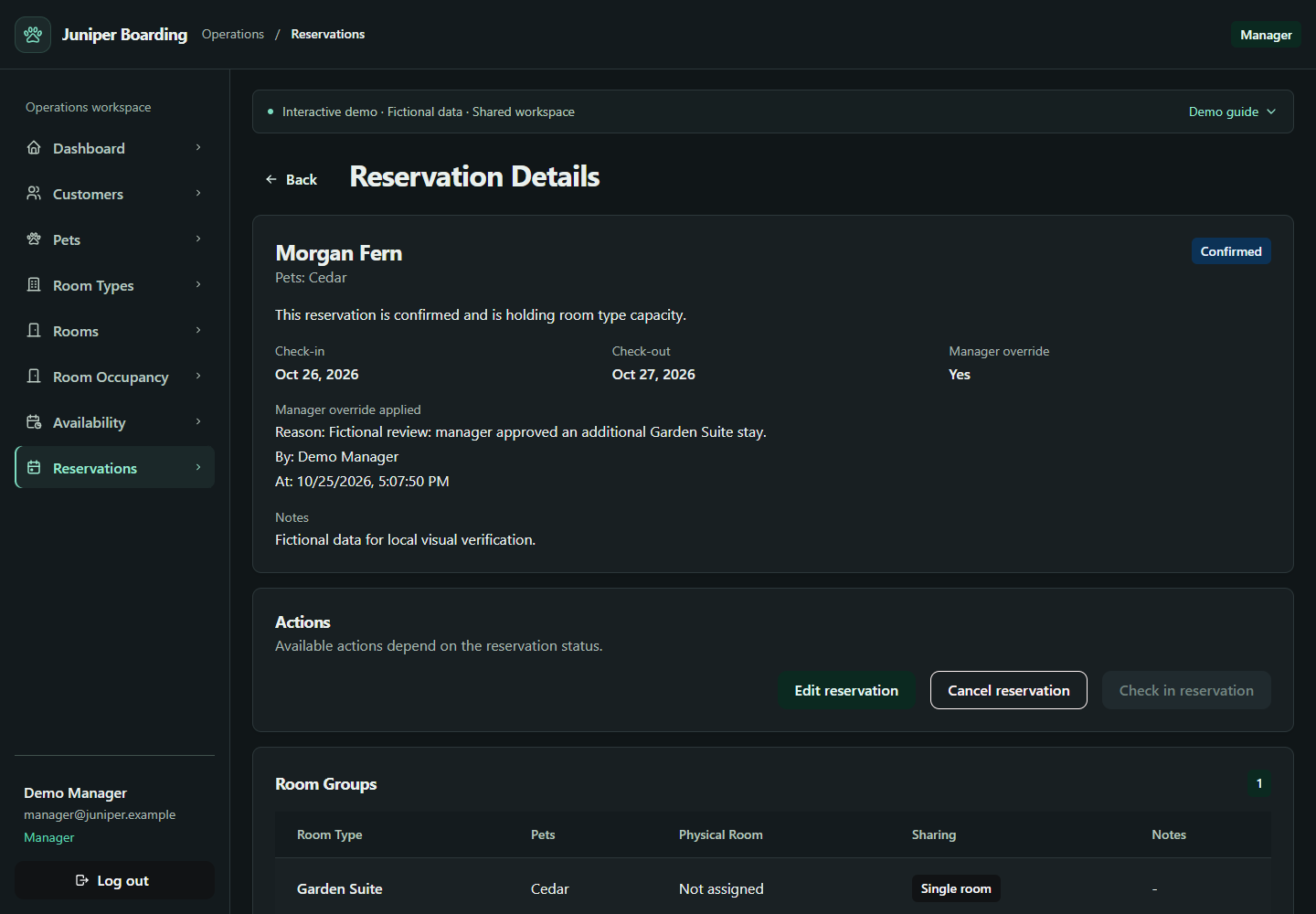Click Cancel reservation button
This screenshot has width=1316, height=914.
(1009, 690)
